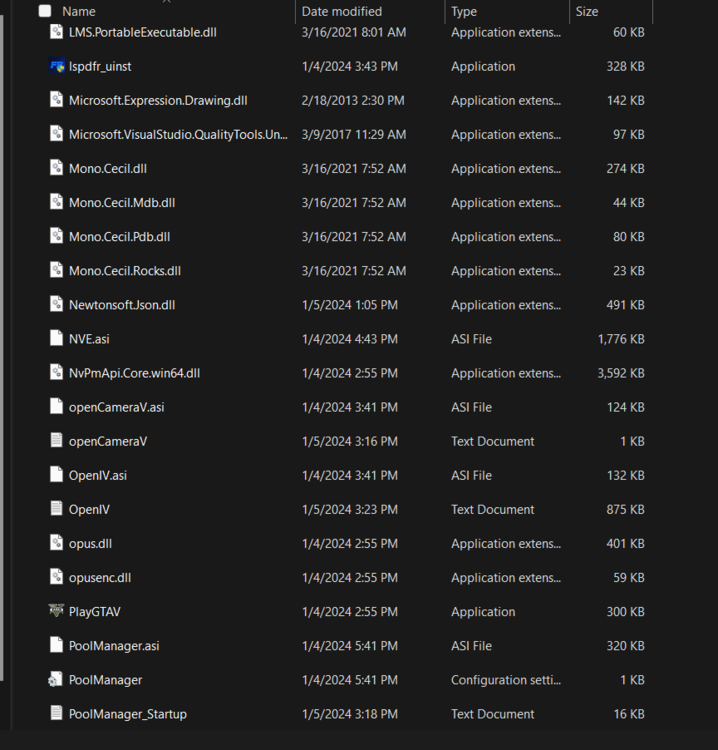Tick the select-all checkbox beside Name header

pyautogui.click(x=44, y=11)
